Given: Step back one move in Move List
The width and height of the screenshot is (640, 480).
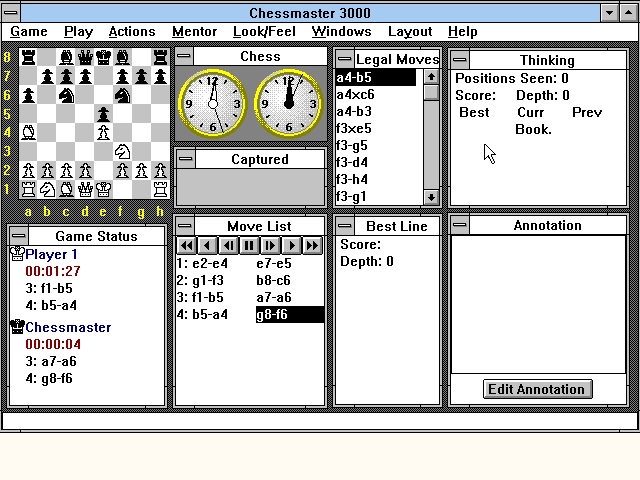Looking at the screenshot, I should [x=207, y=246].
